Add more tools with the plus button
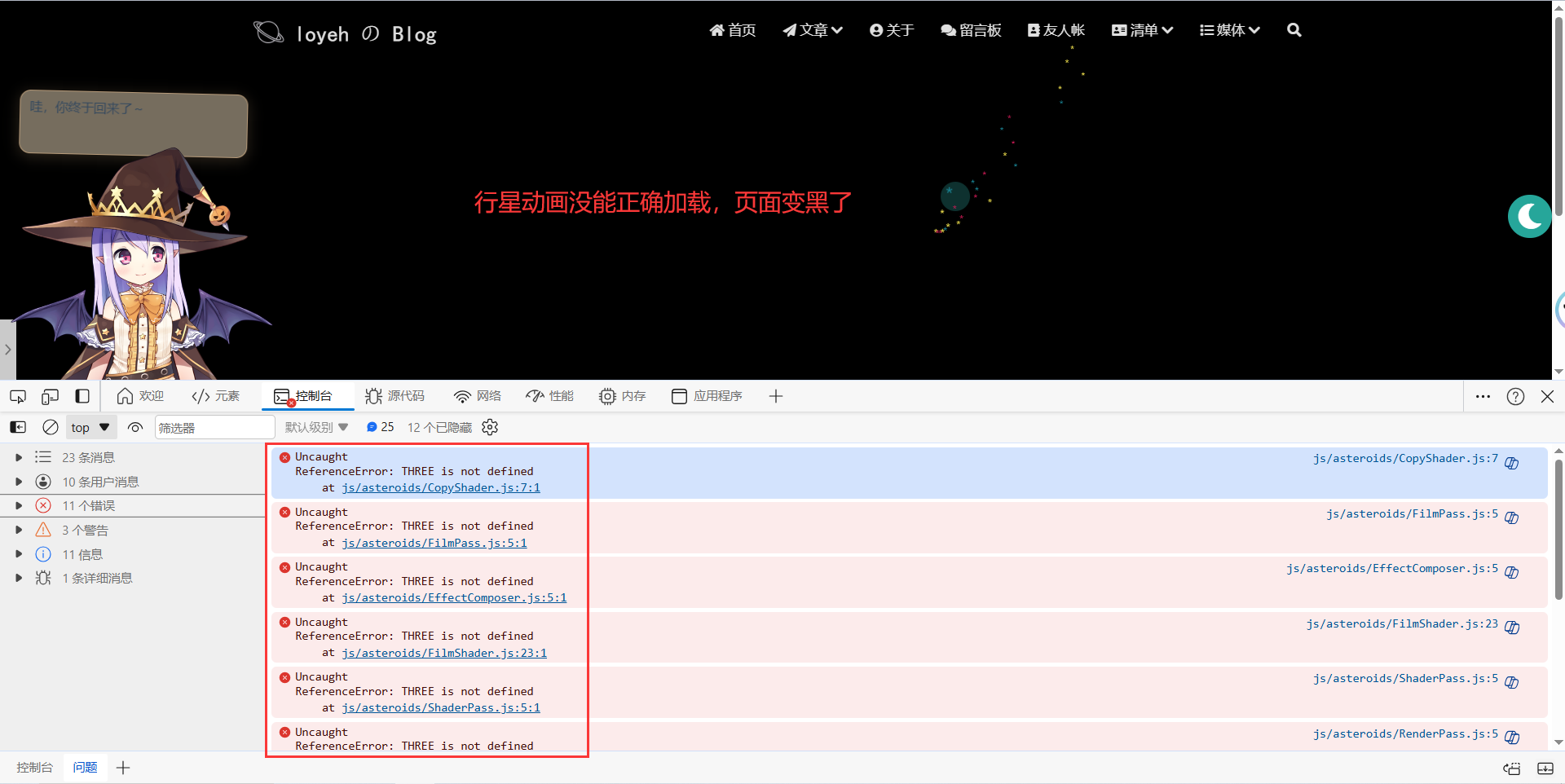Viewport: 1565px width, 784px height. click(x=776, y=396)
